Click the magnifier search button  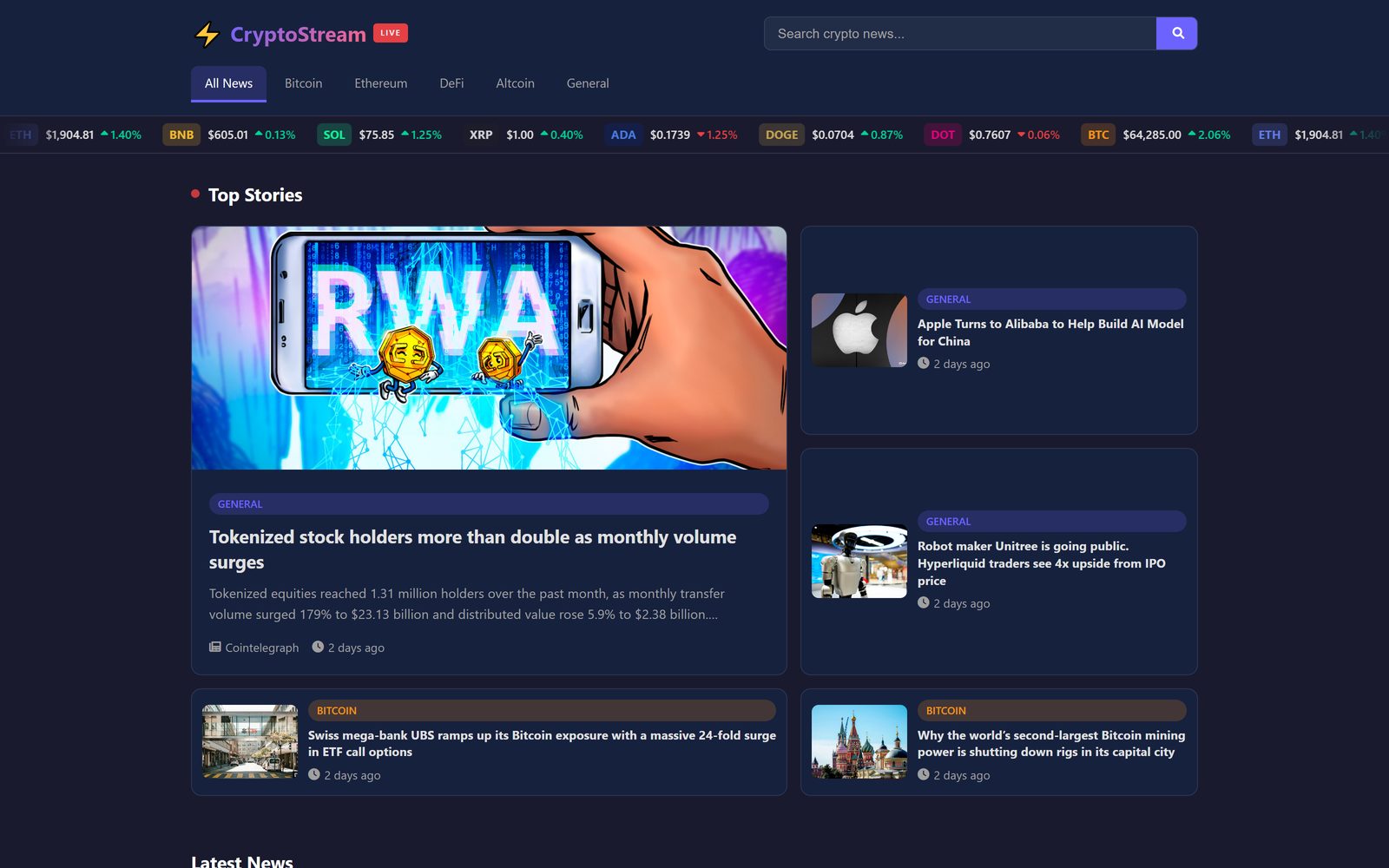(1176, 33)
